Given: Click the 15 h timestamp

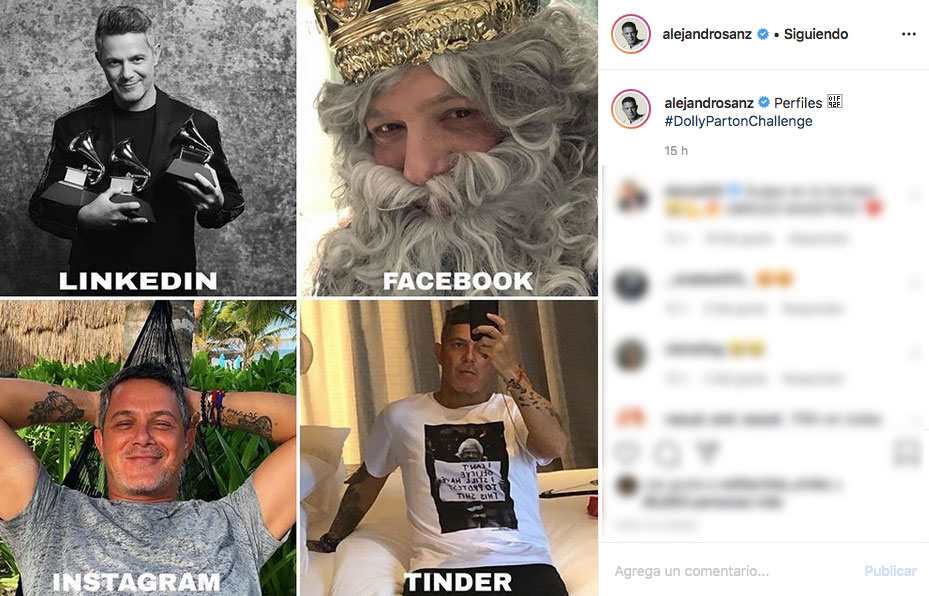Looking at the screenshot, I should [x=676, y=150].
